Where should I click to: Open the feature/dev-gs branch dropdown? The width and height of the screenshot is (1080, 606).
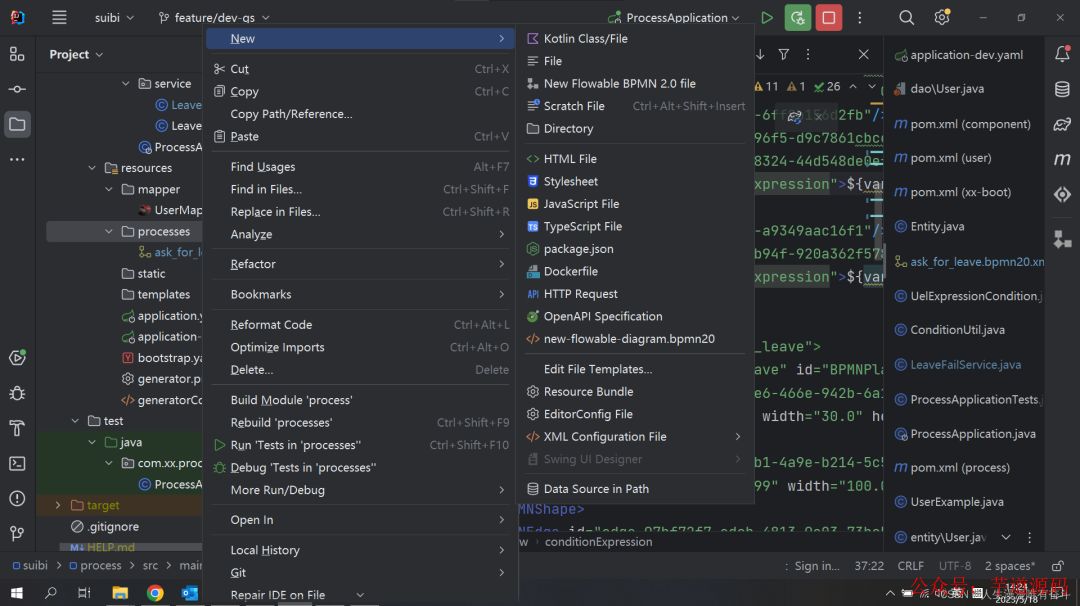point(214,18)
